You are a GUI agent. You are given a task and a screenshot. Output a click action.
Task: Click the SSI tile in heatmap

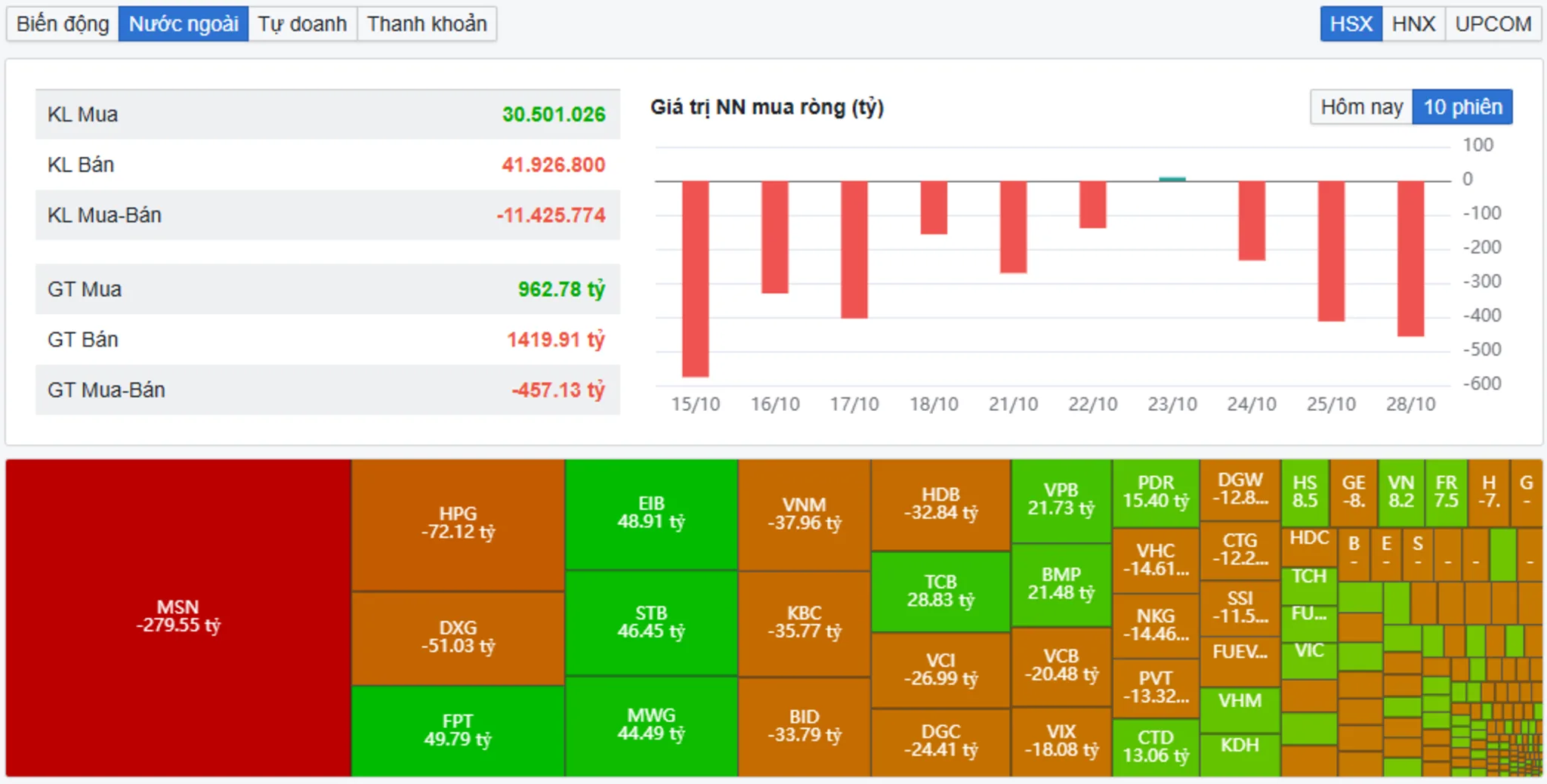1240,608
